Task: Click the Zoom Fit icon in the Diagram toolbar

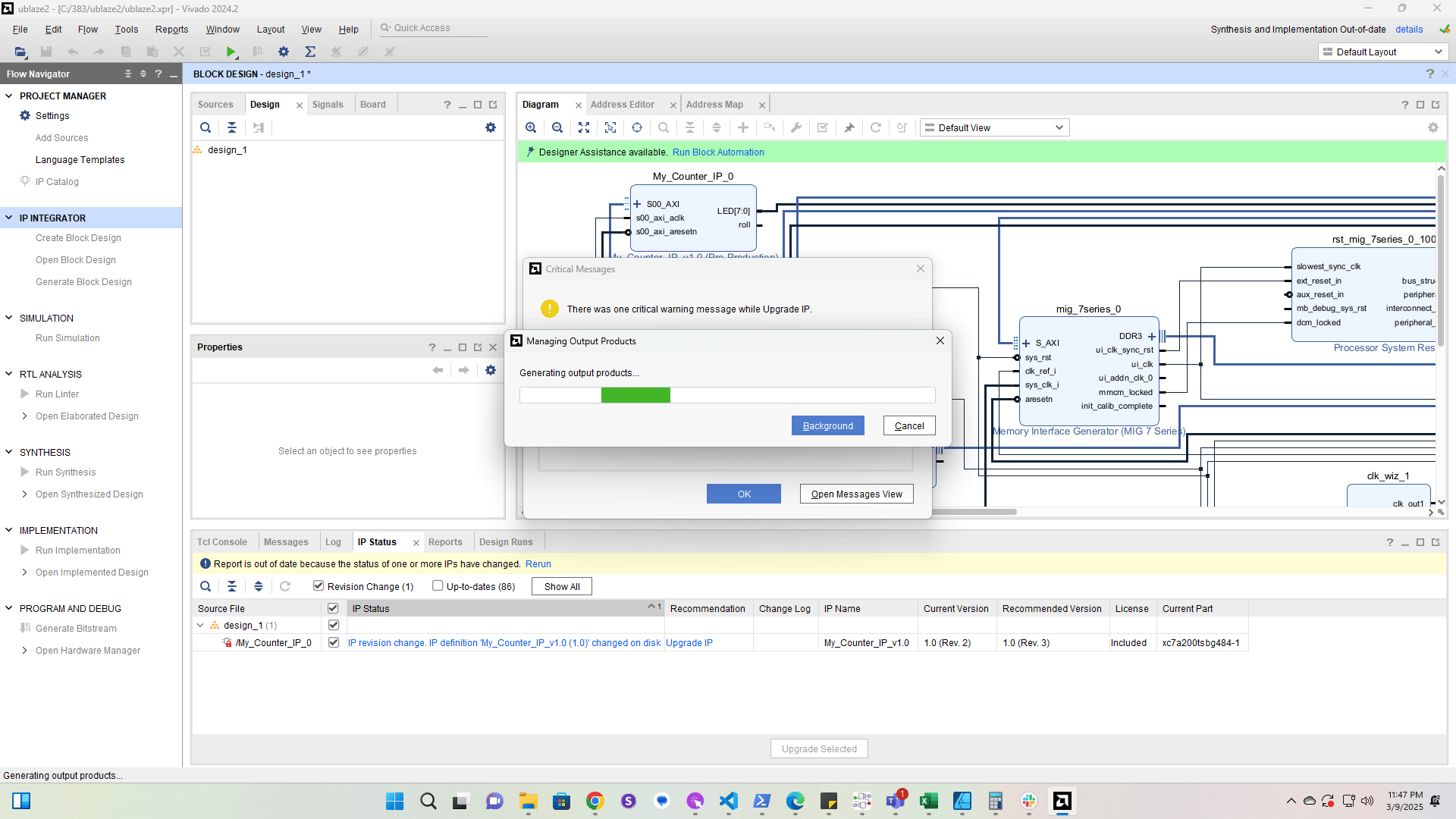Action: [x=584, y=127]
